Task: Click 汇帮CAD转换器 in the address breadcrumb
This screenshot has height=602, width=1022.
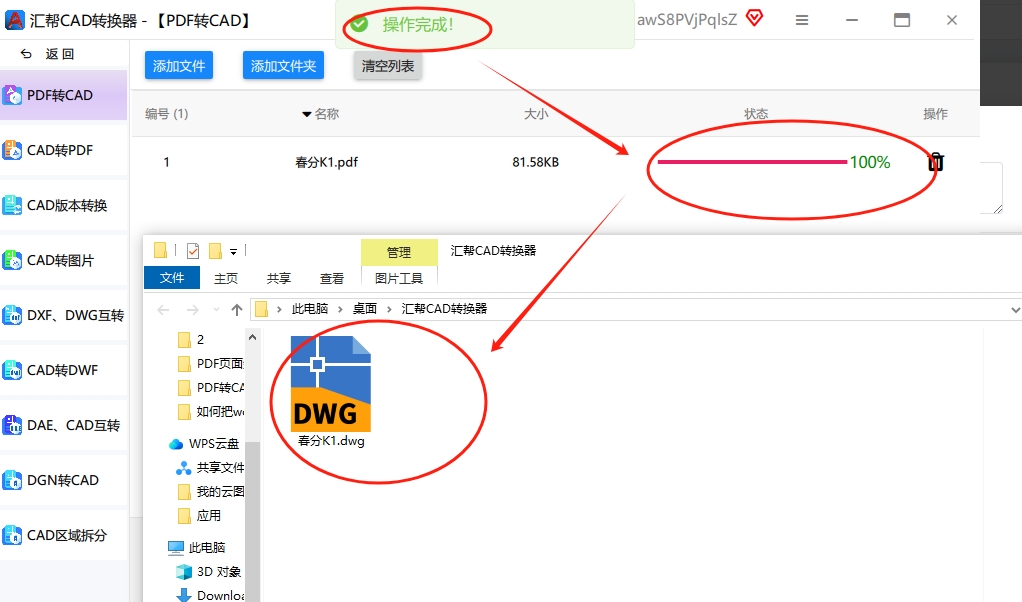Action: point(445,309)
